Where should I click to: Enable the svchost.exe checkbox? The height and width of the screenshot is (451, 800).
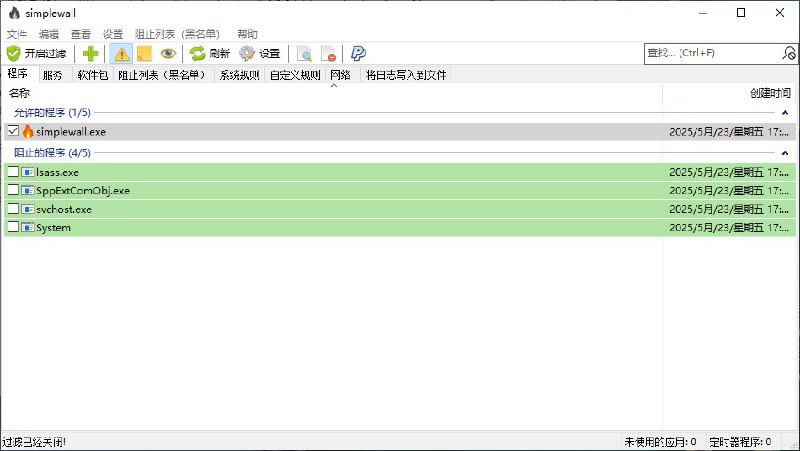(13, 209)
